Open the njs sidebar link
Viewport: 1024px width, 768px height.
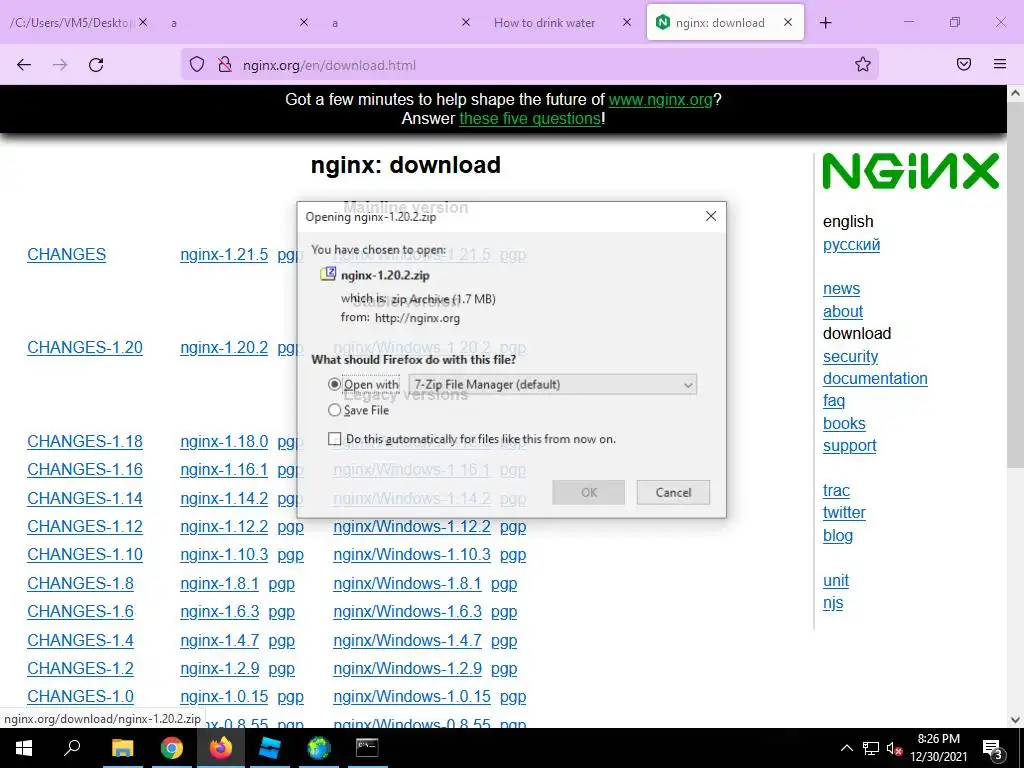tap(833, 603)
